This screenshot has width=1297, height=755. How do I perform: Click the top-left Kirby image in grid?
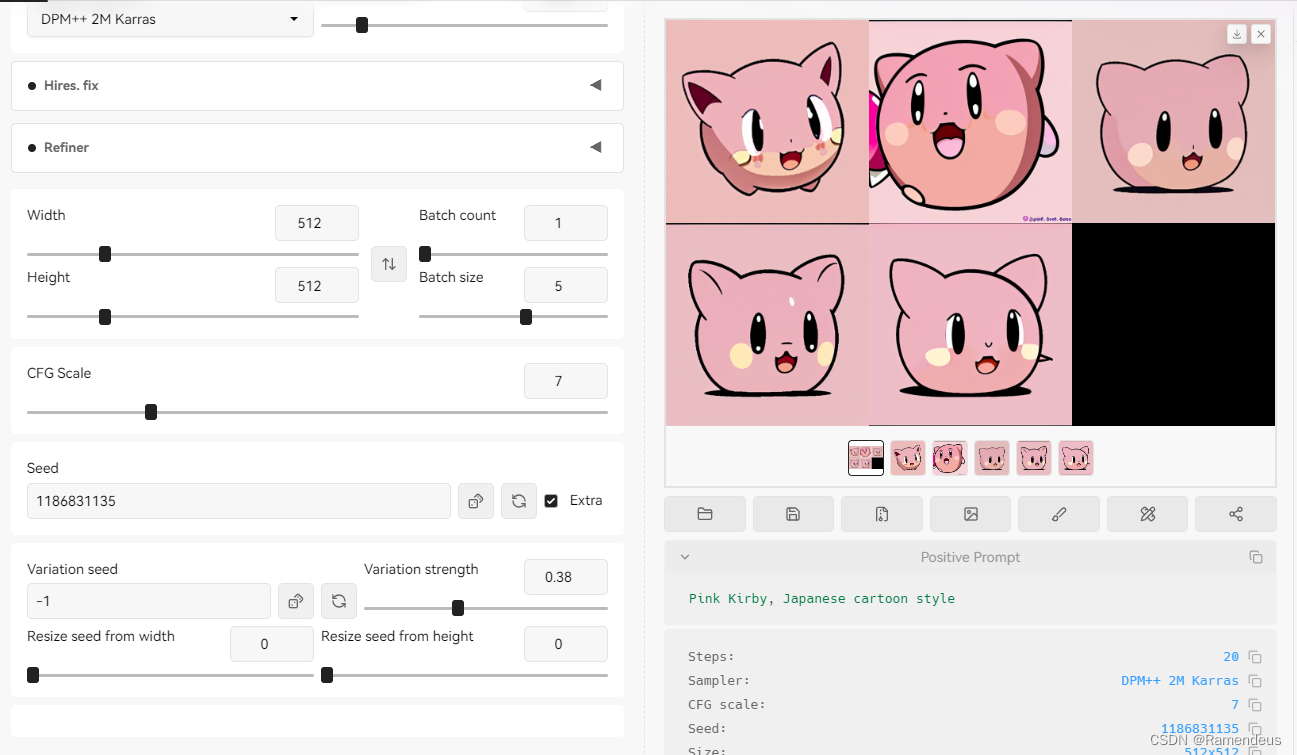tap(767, 121)
